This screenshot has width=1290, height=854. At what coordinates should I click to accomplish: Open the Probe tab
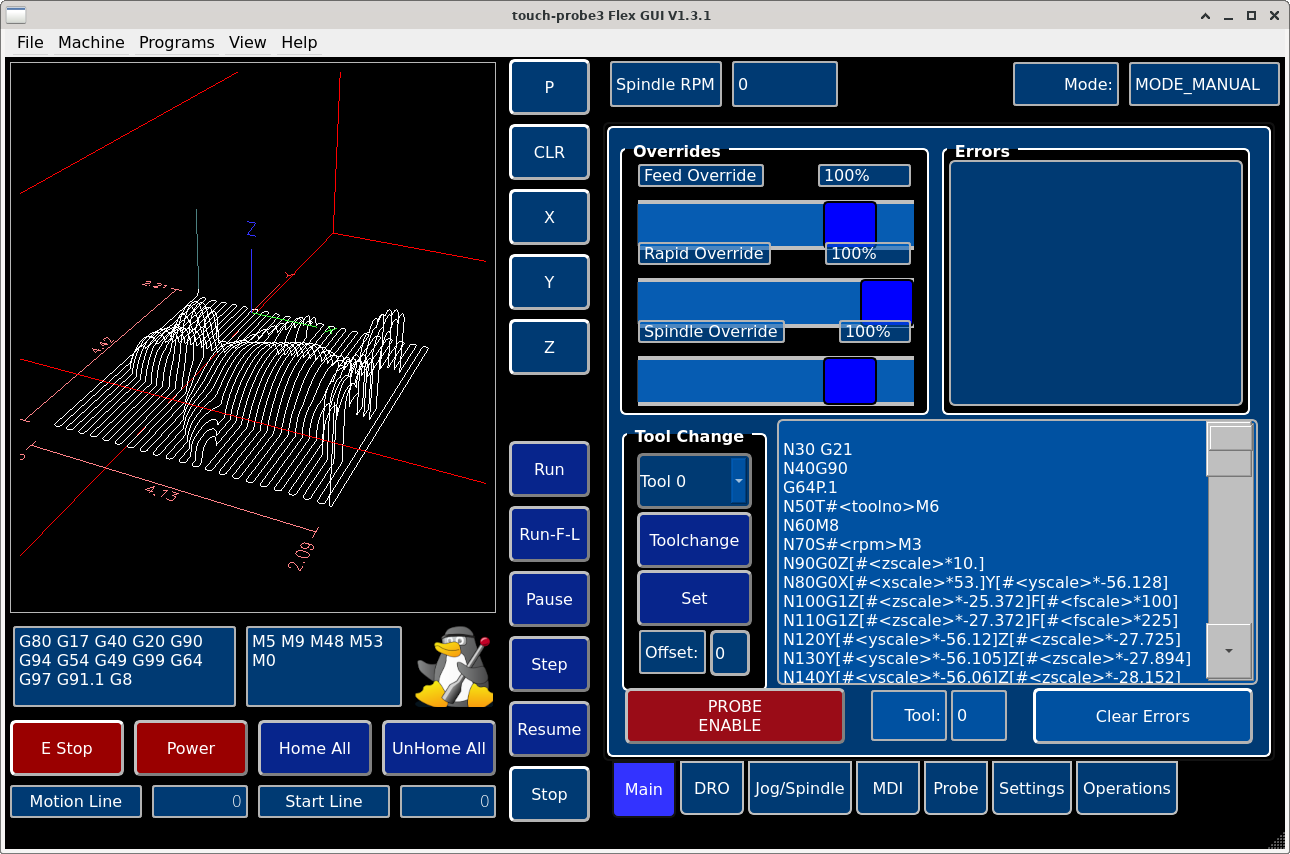pyautogui.click(x=955, y=788)
